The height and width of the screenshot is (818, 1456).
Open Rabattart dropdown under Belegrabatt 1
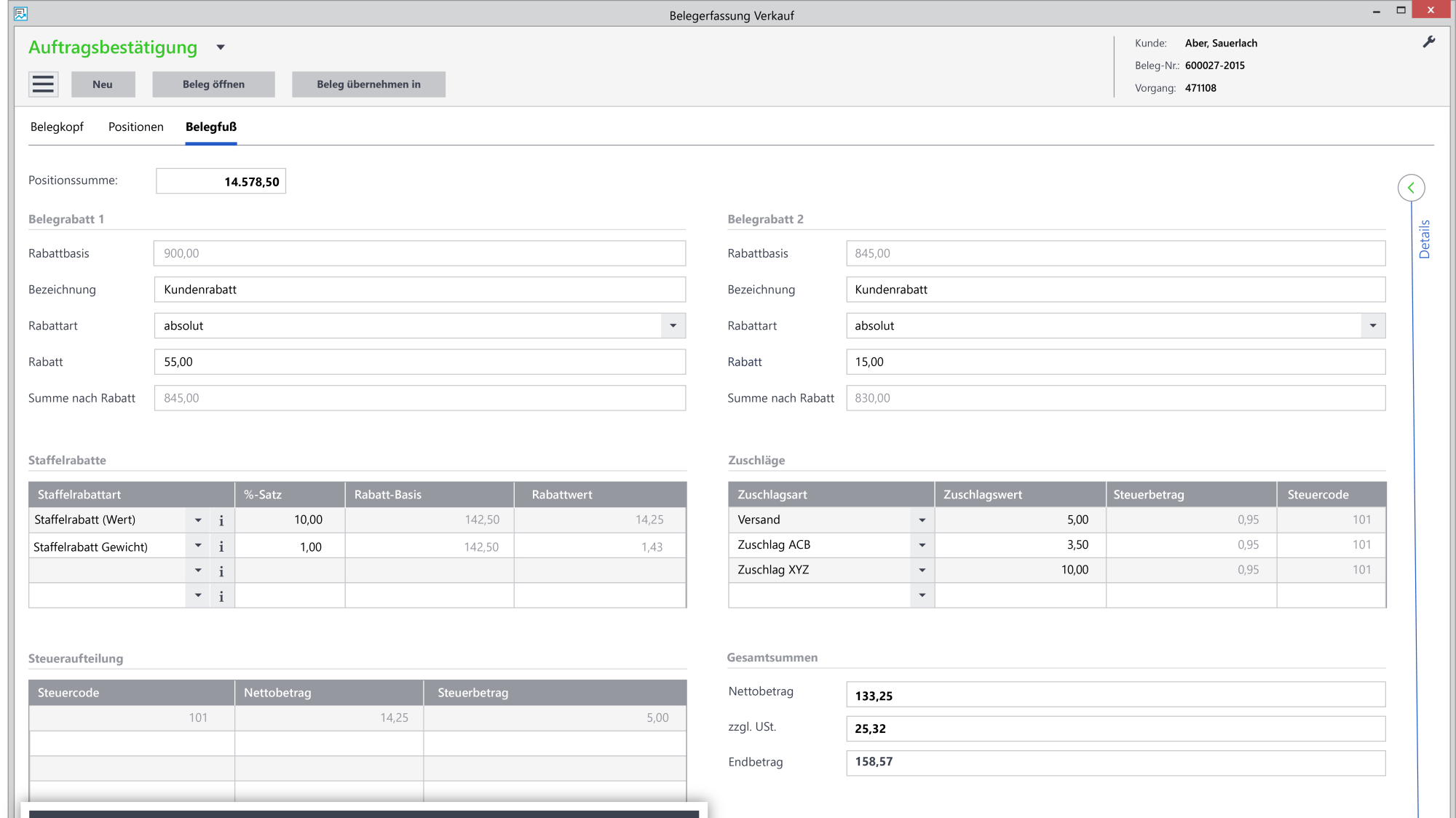[x=673, y=326]
